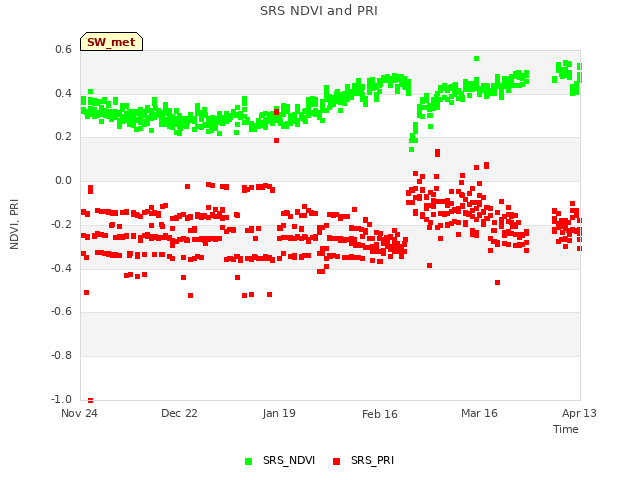Click the -0.2 y-axis tick label

tap(61, 224)
